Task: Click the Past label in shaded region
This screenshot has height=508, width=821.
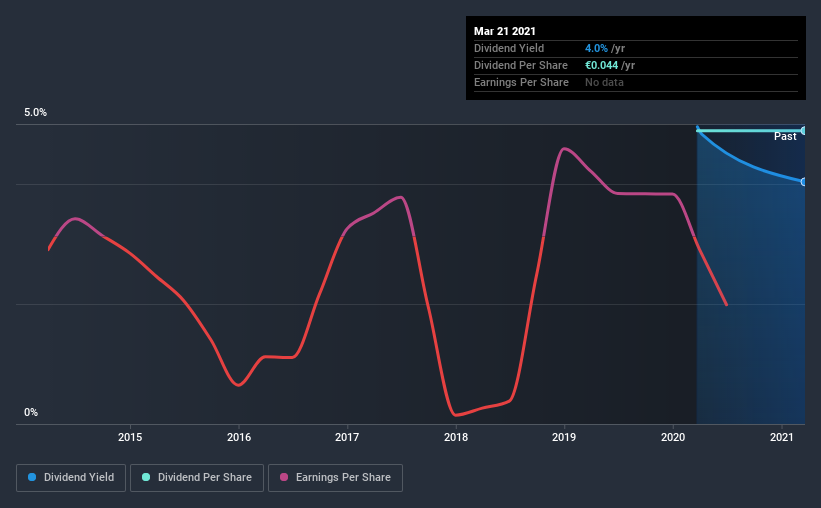Action: pyautogui.click(x=785, y=137)
